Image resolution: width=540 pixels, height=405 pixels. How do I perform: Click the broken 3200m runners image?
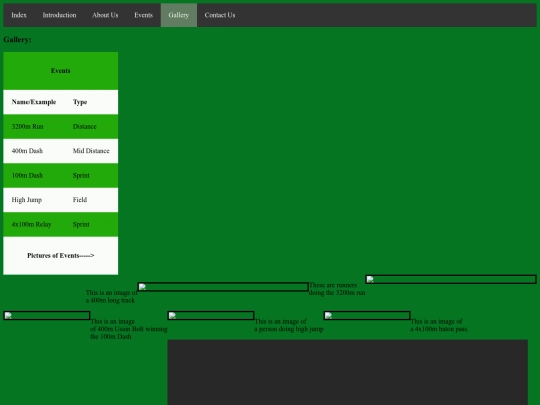[x=451, y=279]
